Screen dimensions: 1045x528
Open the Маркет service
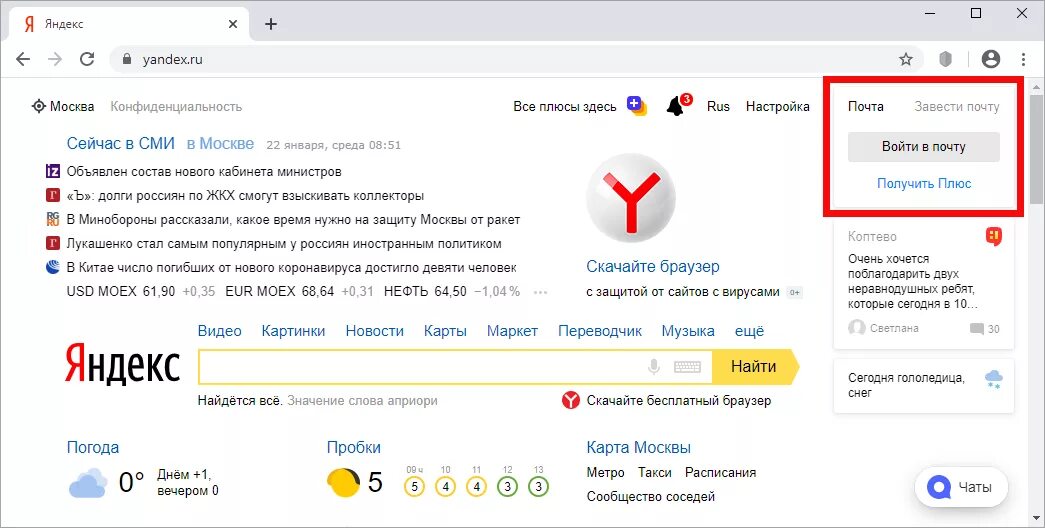[512, 331]
